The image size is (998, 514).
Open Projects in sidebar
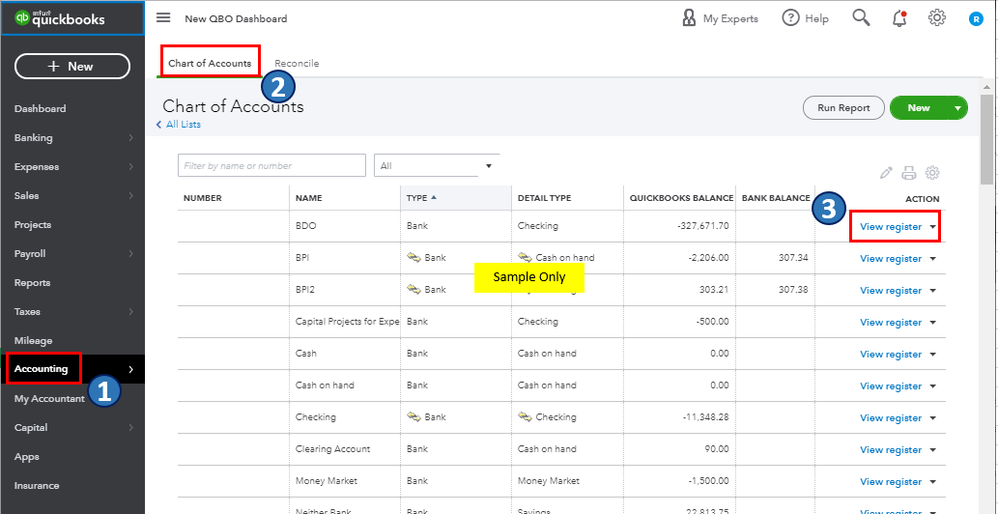(x=32, y=225)
